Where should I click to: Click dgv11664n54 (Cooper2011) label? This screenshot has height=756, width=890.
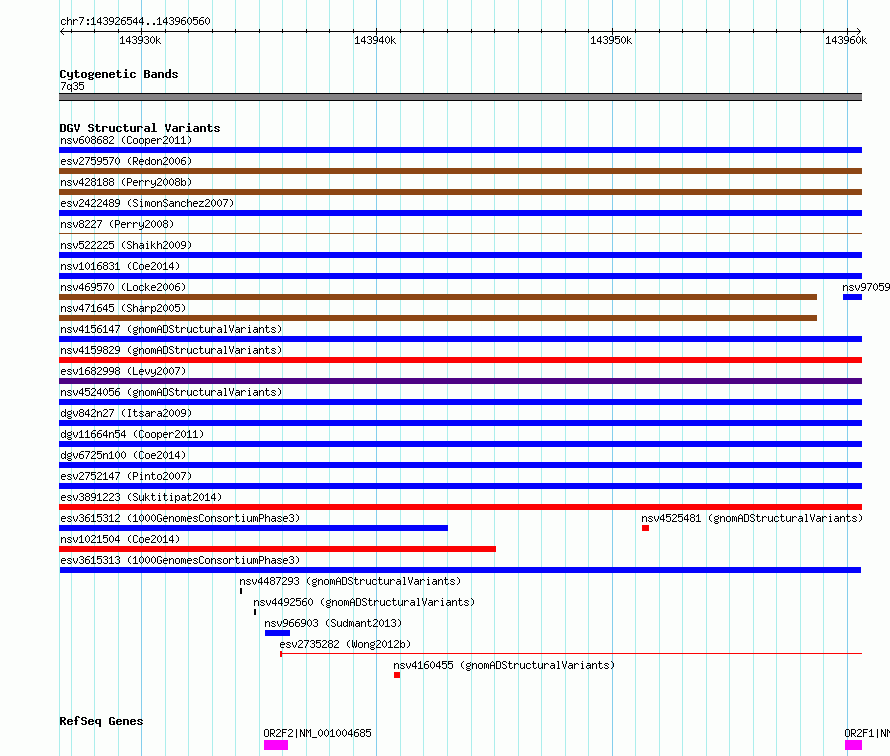click(x=132, y=434)
